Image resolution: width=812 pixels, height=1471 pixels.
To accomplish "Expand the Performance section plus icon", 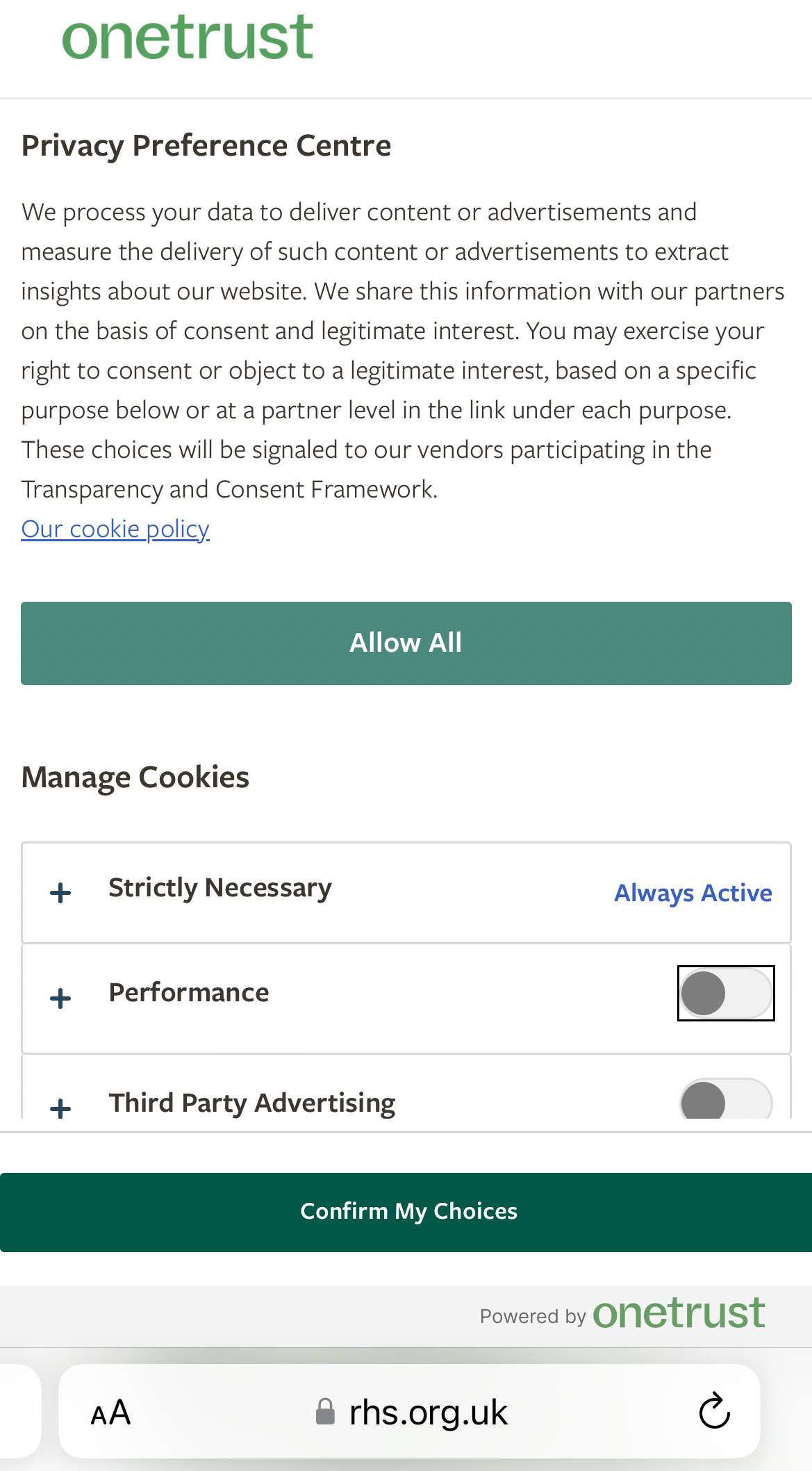I will [61, 999].
